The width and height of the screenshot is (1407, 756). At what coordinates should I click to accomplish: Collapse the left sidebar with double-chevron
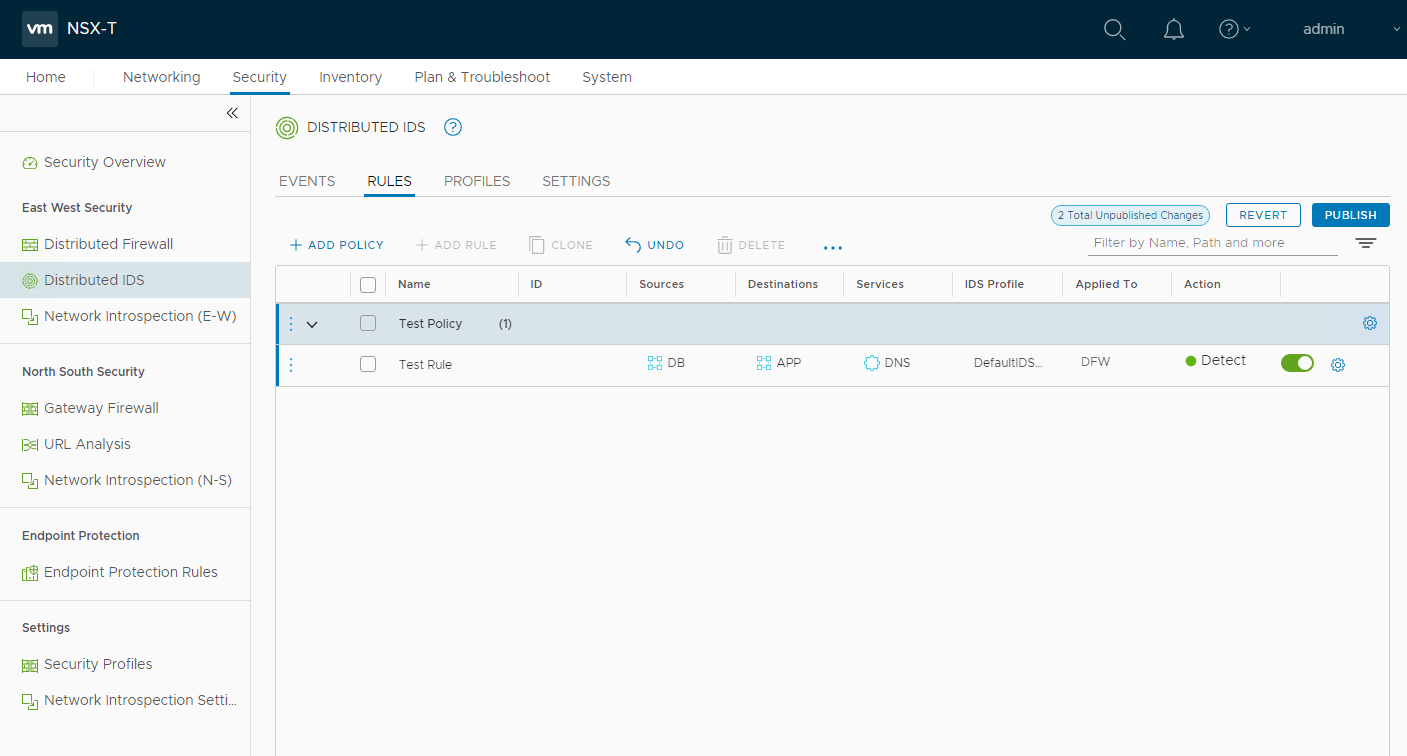click(232, 113)
